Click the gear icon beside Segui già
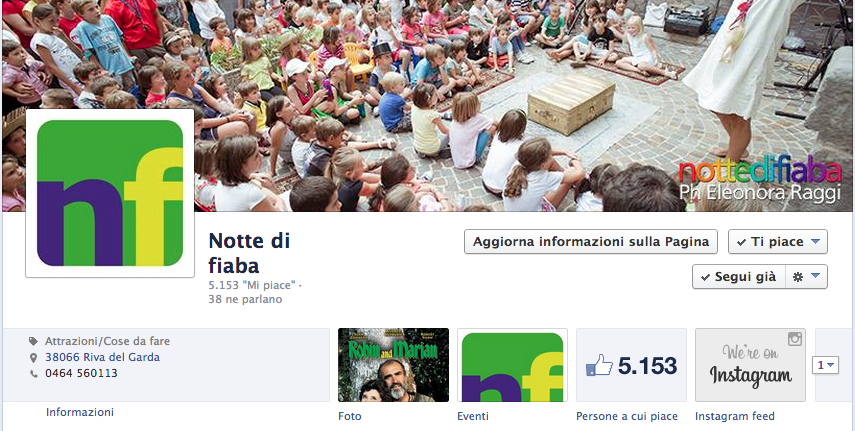 coord(798,277)
